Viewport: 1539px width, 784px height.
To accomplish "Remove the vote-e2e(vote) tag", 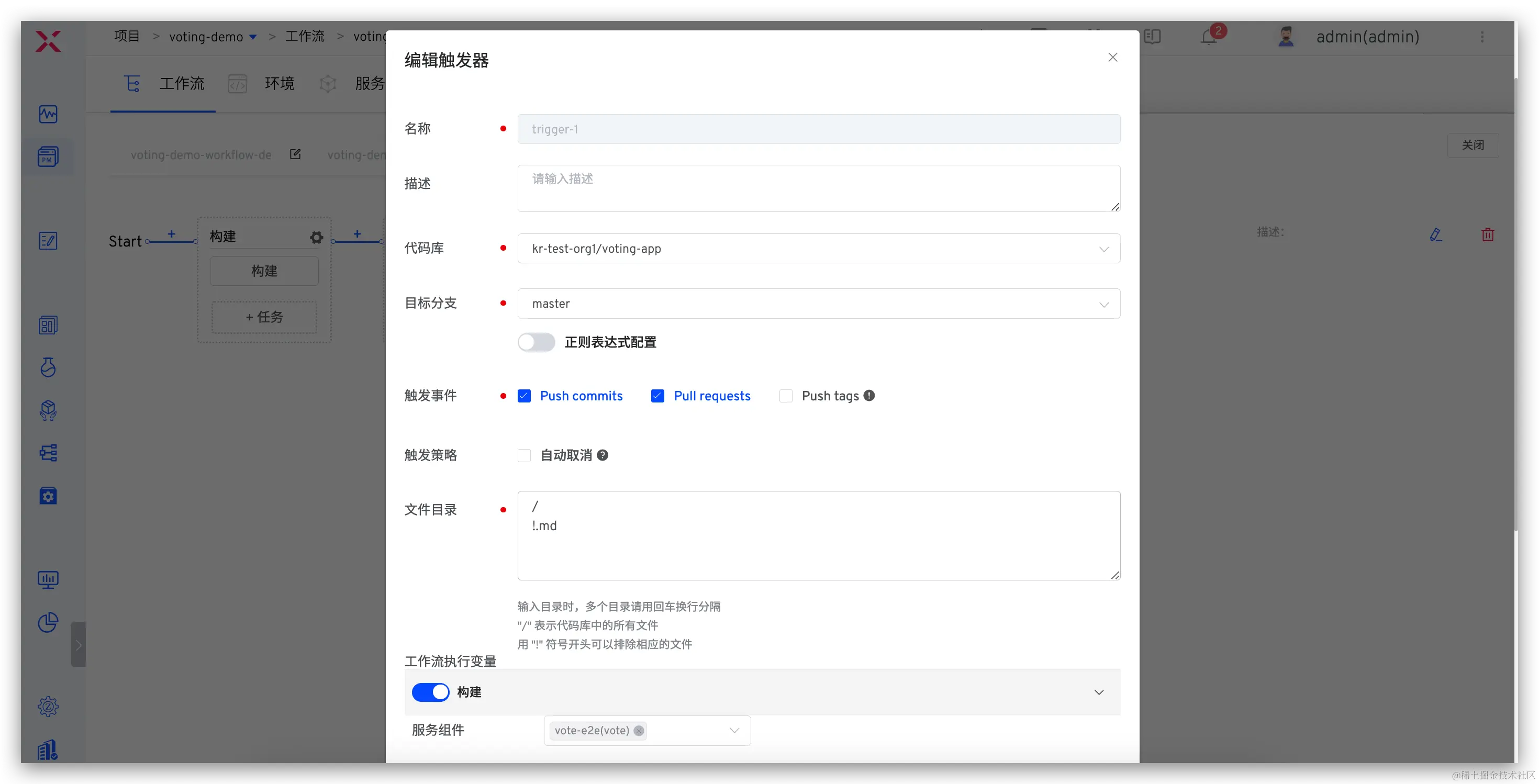I will 639,730.
